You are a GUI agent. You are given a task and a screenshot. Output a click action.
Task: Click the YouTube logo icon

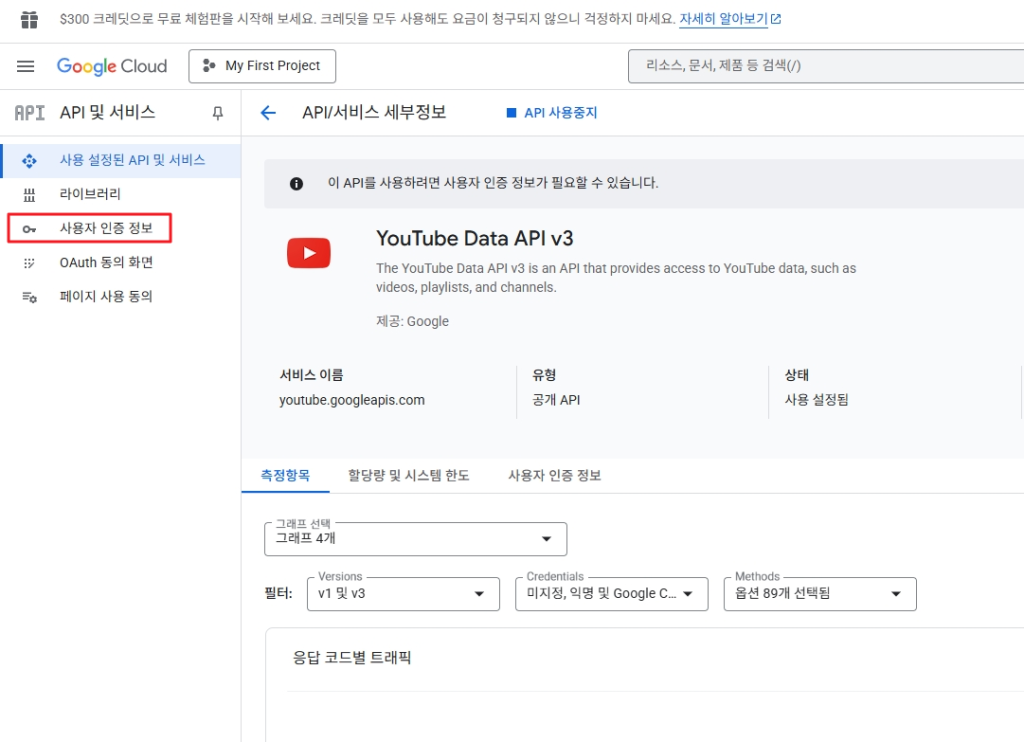tap(309, 254)
